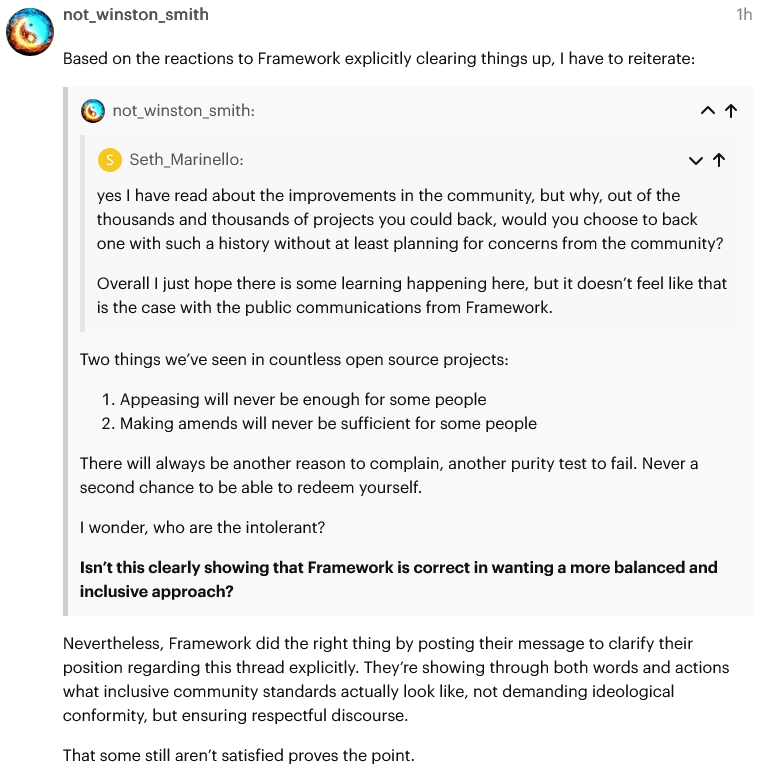The width and height of the screenshot is (762, 771).
Task: Click the "Seth_Marinello:" quote title
Action: 187,160
